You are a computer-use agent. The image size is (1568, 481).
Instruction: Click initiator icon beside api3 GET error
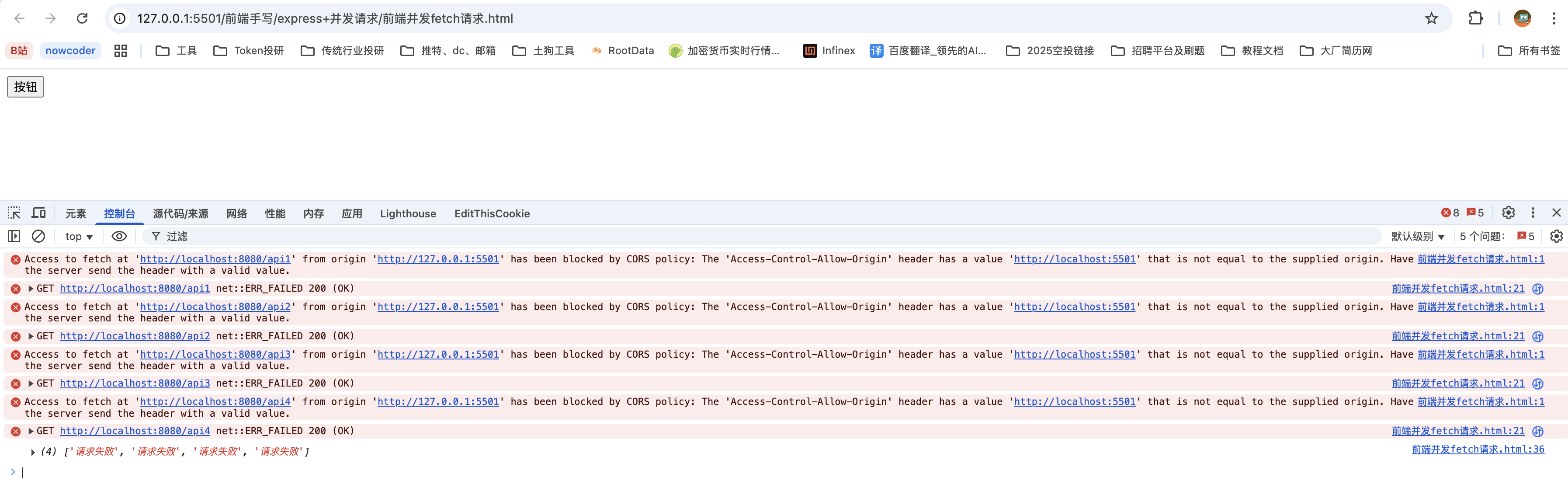pos(1537,383)
